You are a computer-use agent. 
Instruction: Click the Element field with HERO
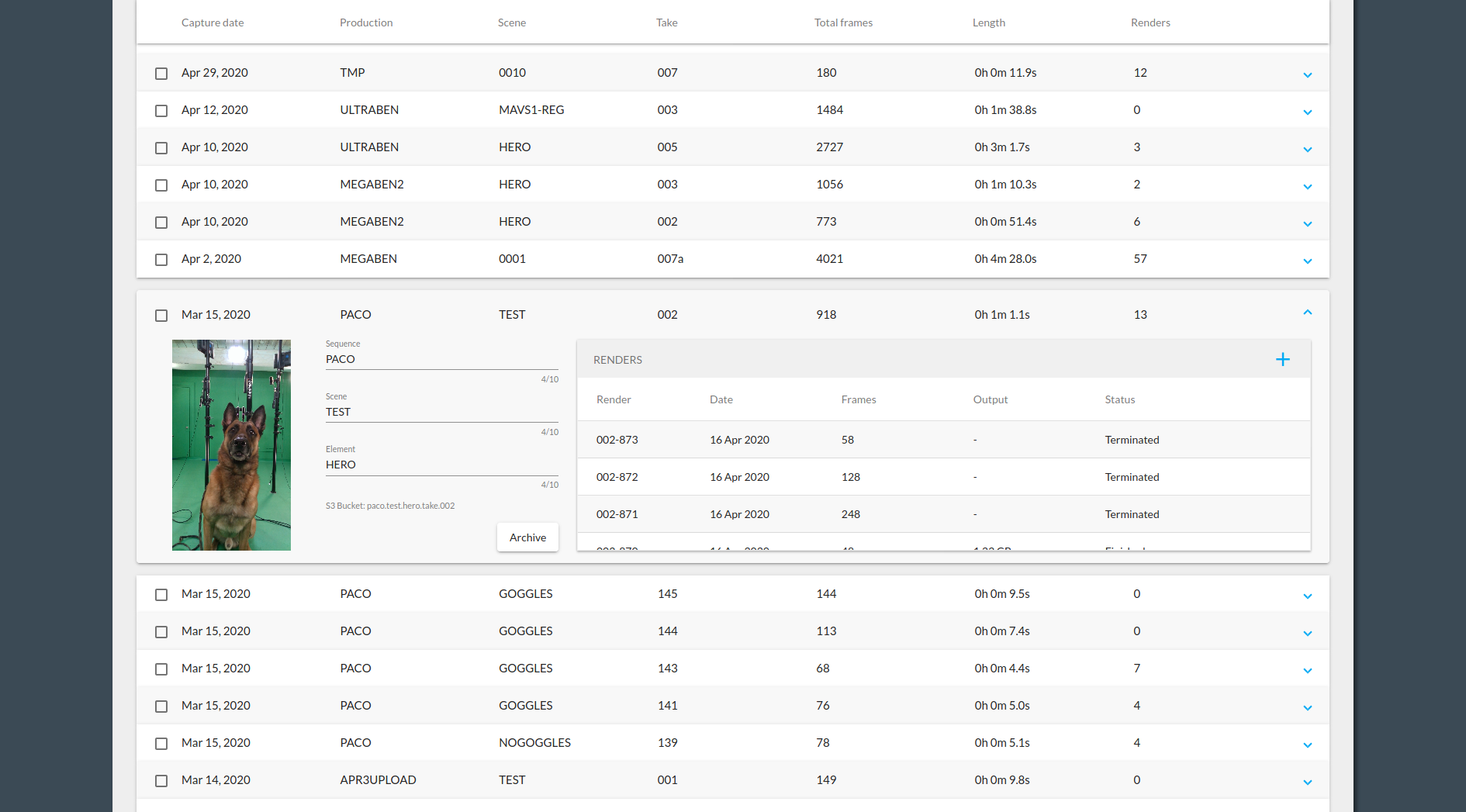441,465
